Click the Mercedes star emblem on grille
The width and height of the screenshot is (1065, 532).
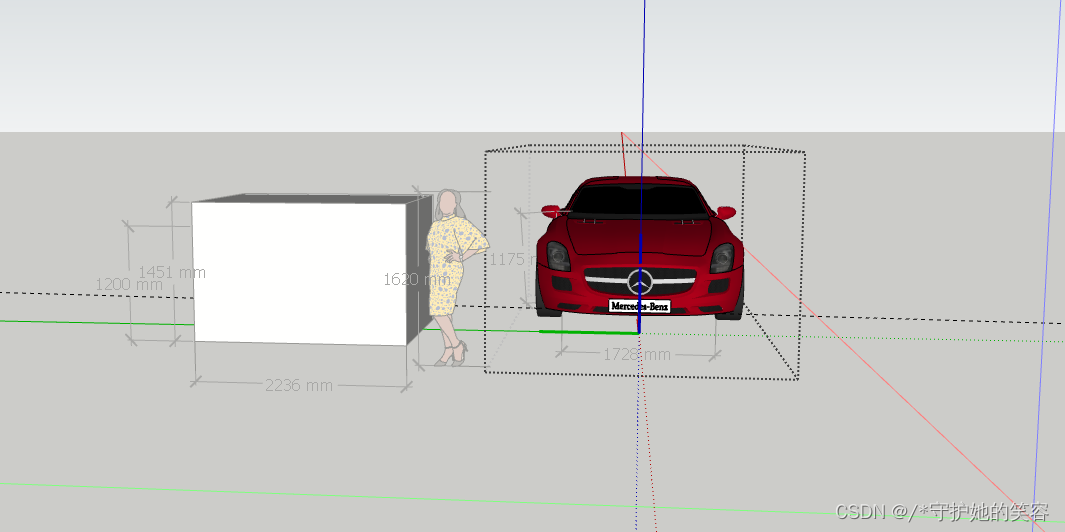(x=640, y=282)
